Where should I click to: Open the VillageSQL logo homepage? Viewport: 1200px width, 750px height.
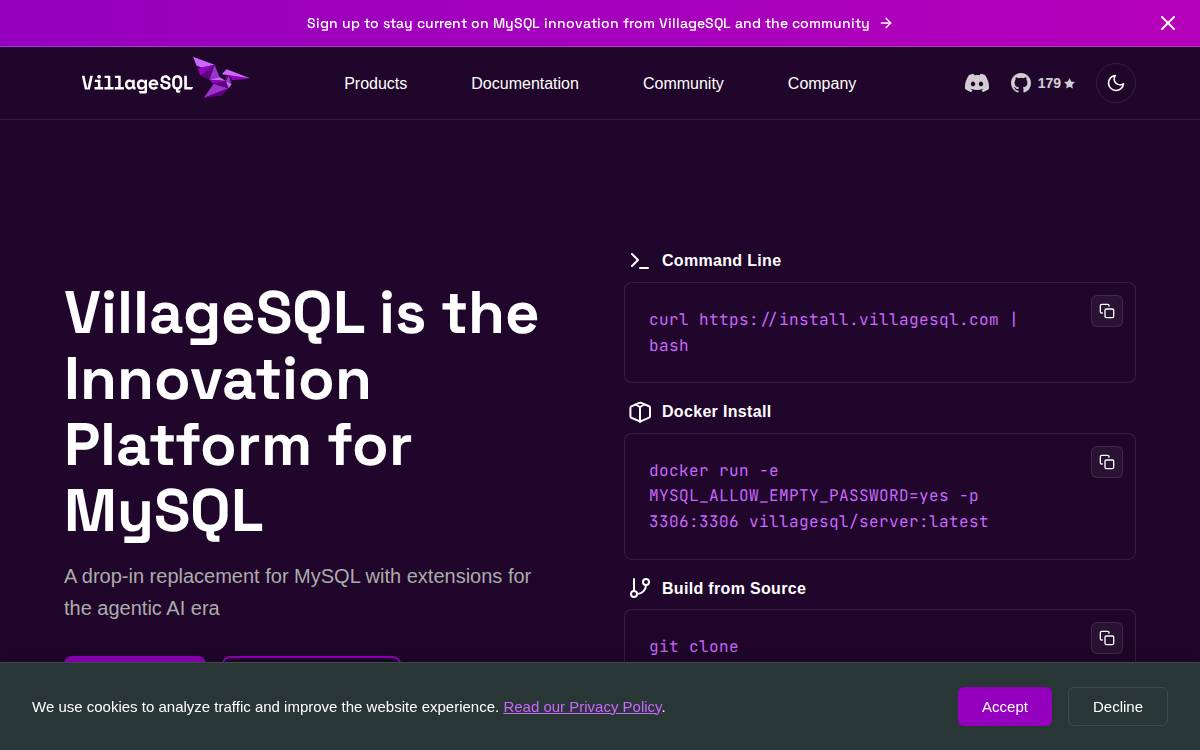click(x=165, y=78)
